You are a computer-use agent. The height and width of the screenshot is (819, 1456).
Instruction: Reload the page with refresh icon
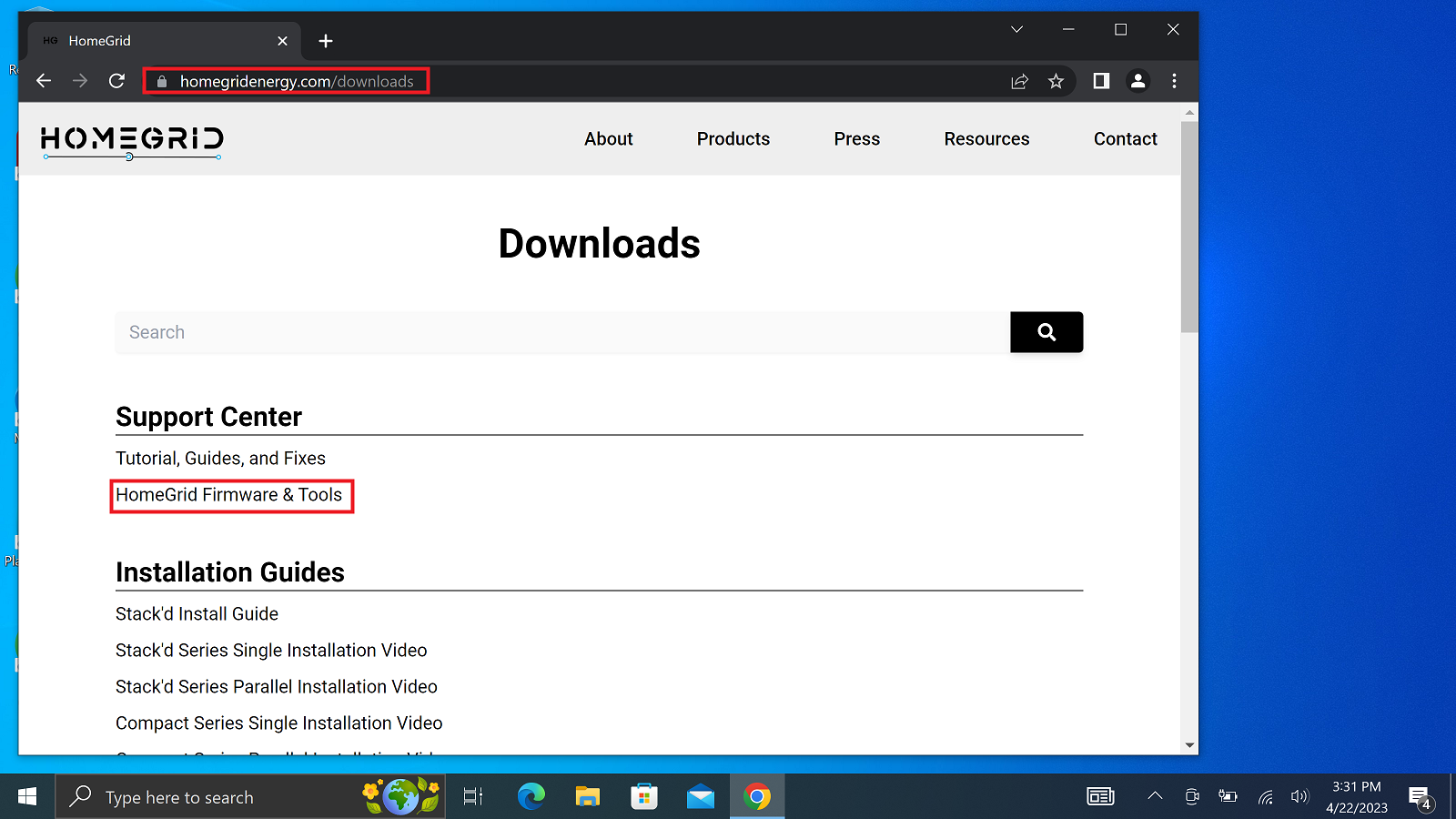[116, 81]
